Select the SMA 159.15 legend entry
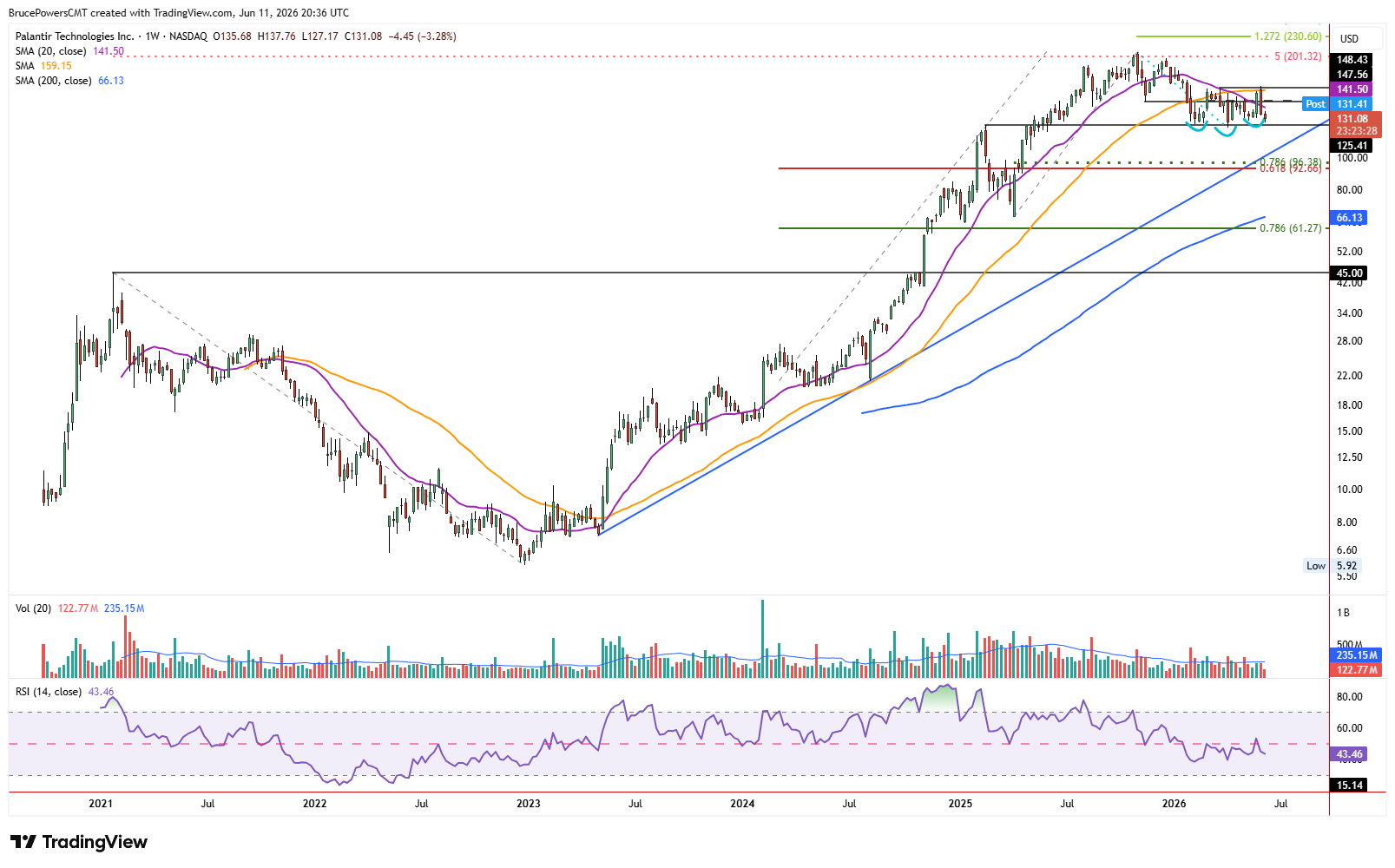This screenshot has height=868, width=1395. click(43, 66)
